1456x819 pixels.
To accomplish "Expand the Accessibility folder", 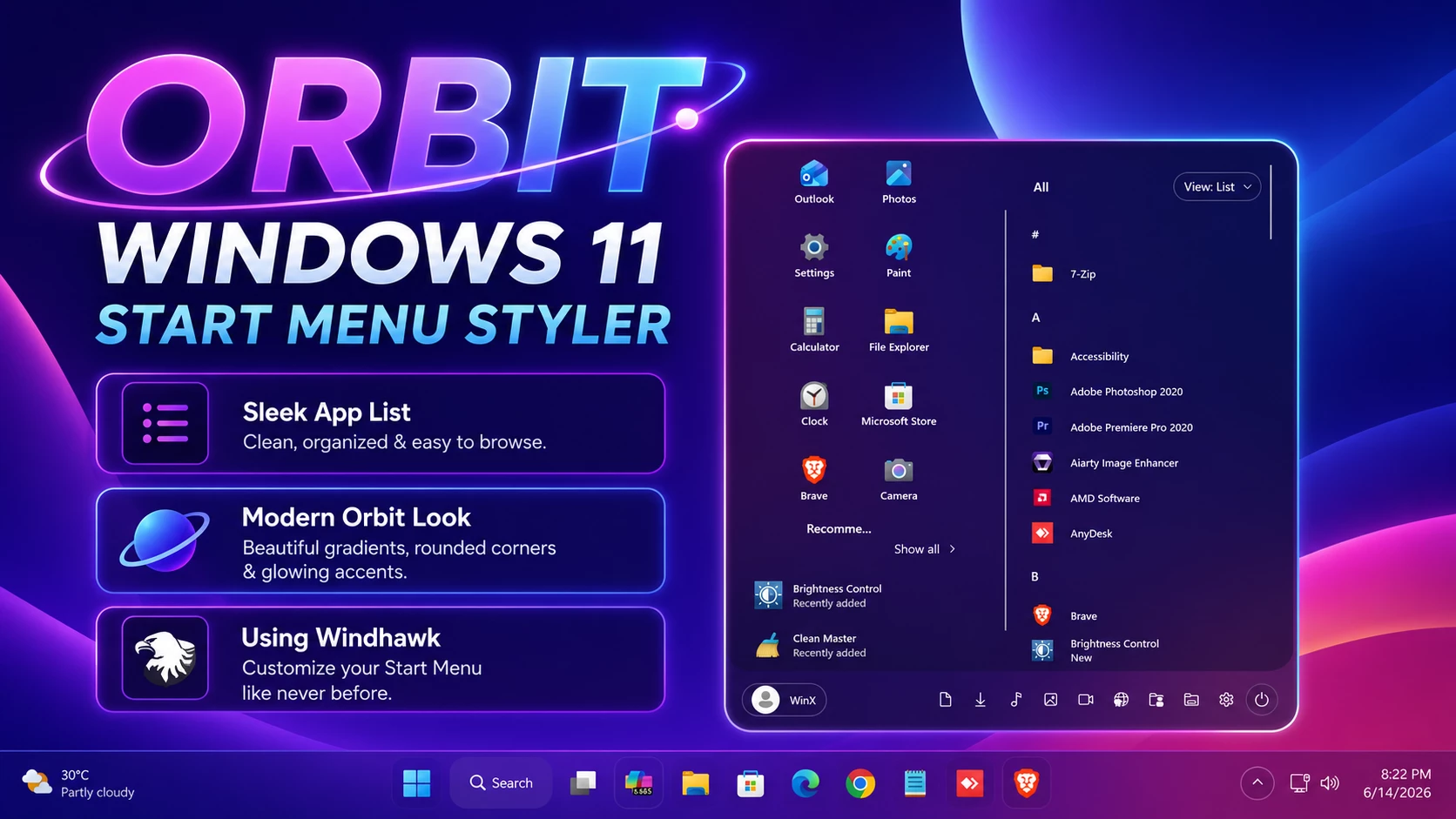I will point(1080,356).
